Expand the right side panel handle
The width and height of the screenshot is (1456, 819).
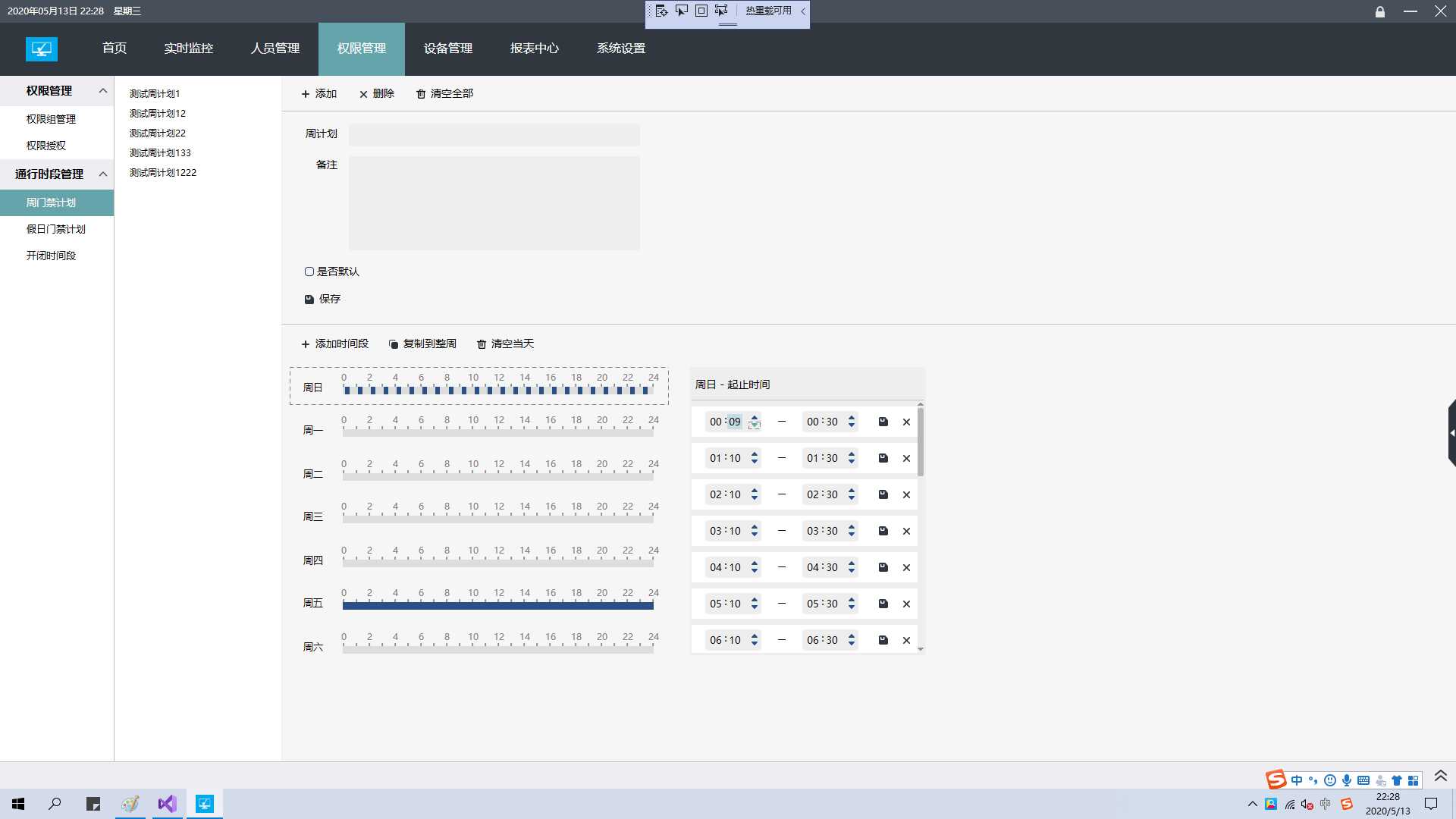point(1451,433)
